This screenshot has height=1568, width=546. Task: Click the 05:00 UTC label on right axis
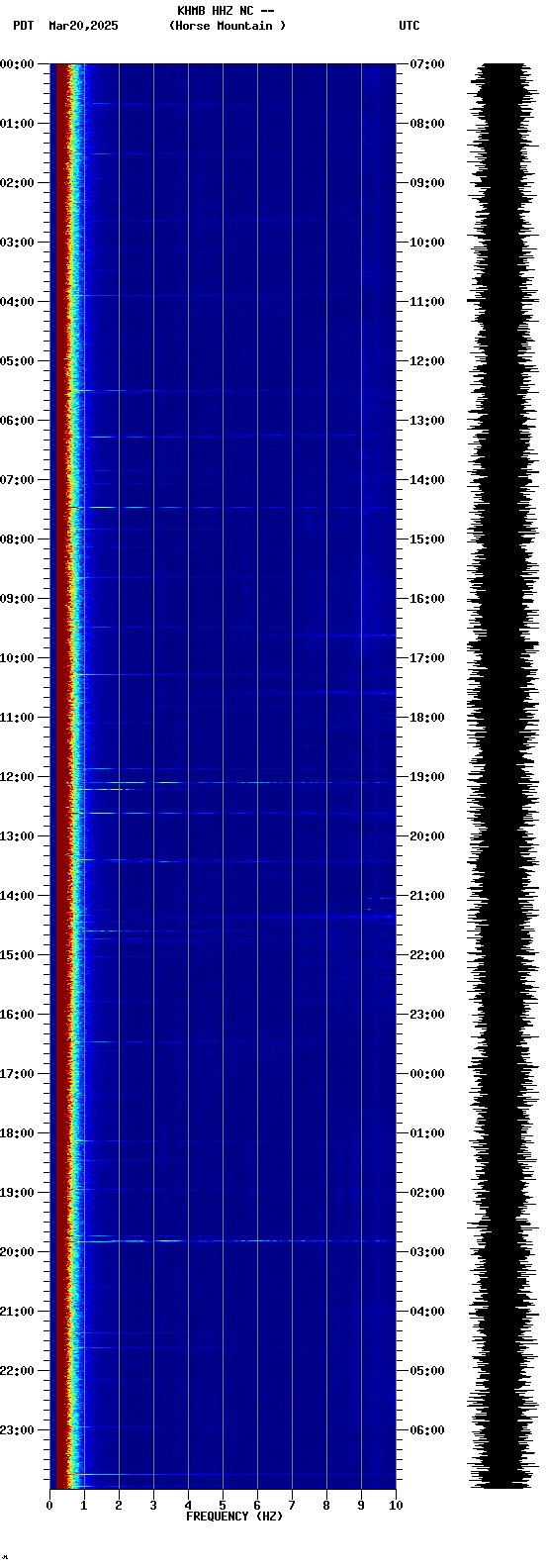[426, 1371]
